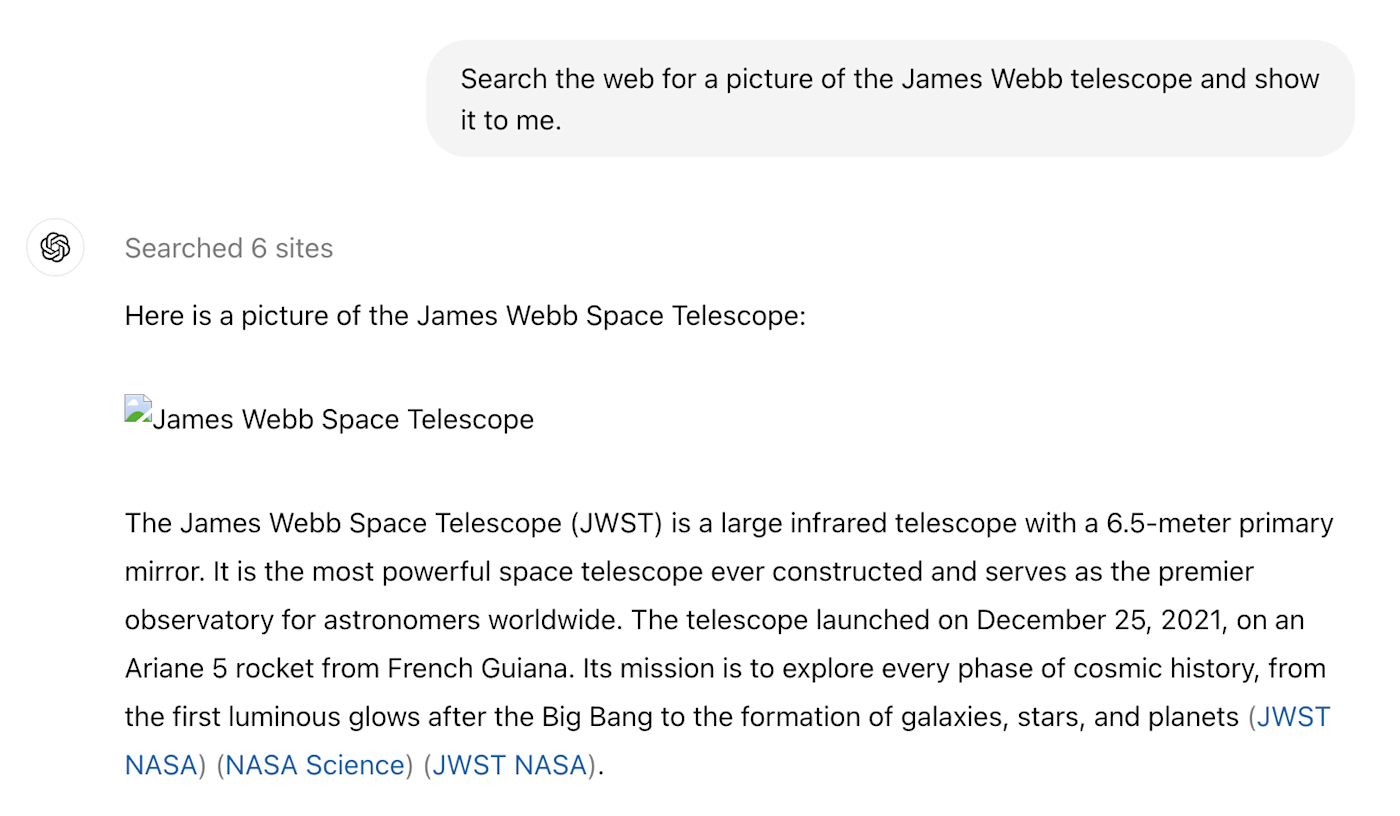
Task: Open the last JWST NASA link before the period
Action: (510, 765)
